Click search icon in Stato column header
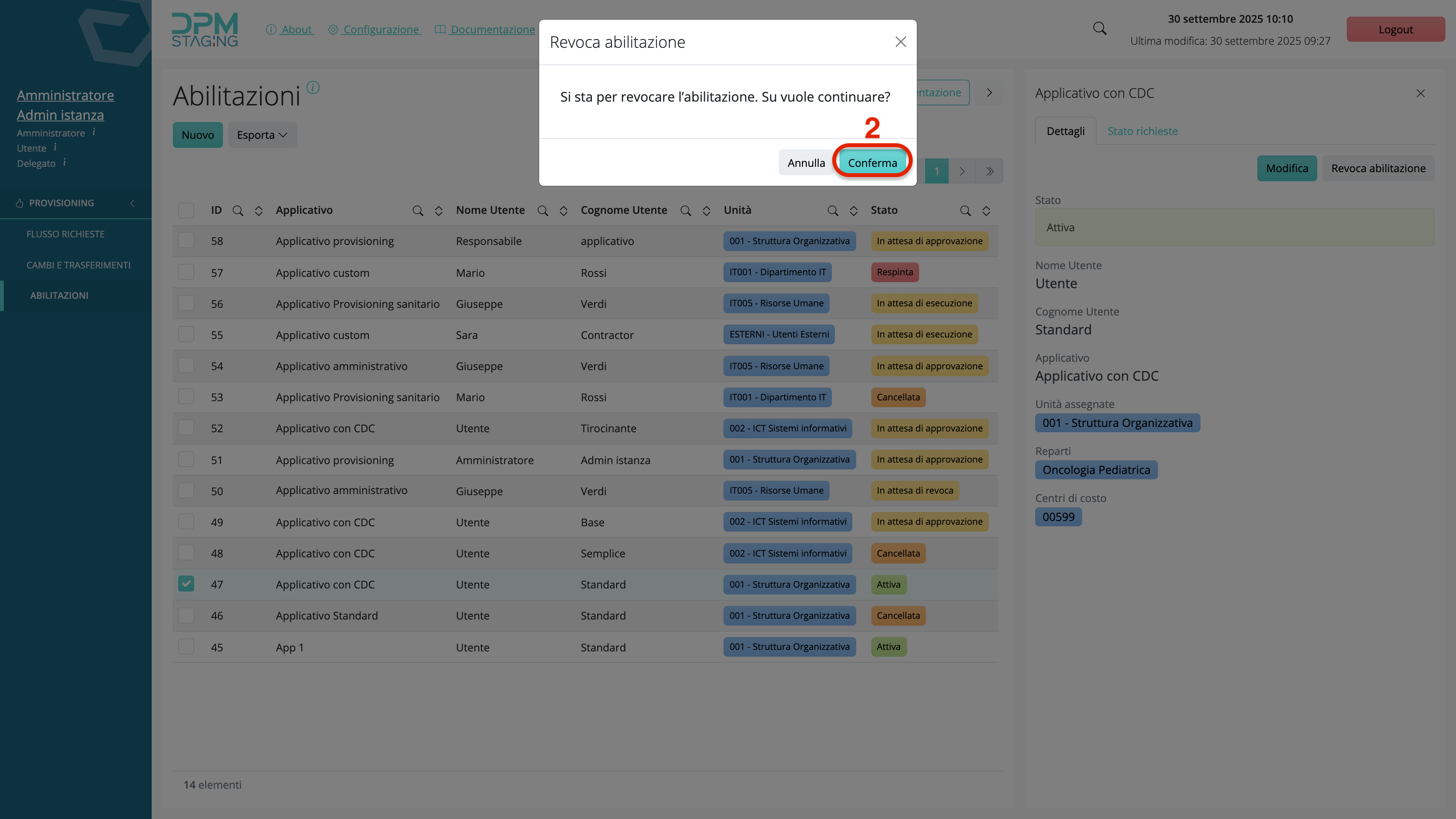This screenshot has height=819, width=1456. [x=965, y=211]
